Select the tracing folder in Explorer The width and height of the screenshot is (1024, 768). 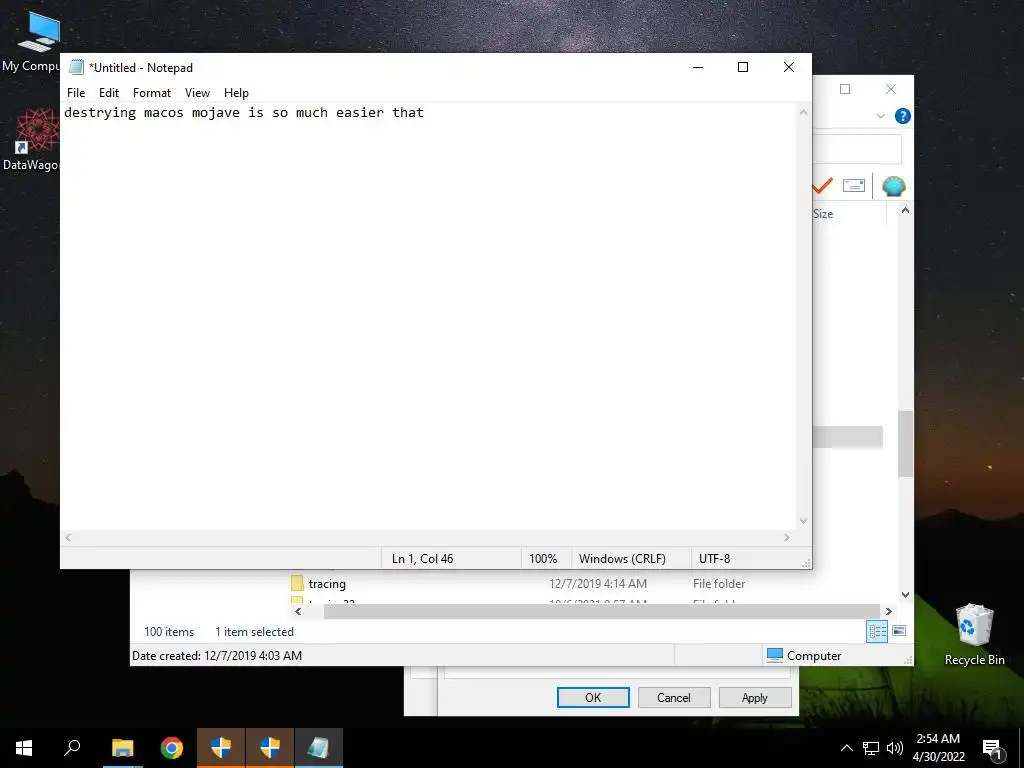pos(327,584)
